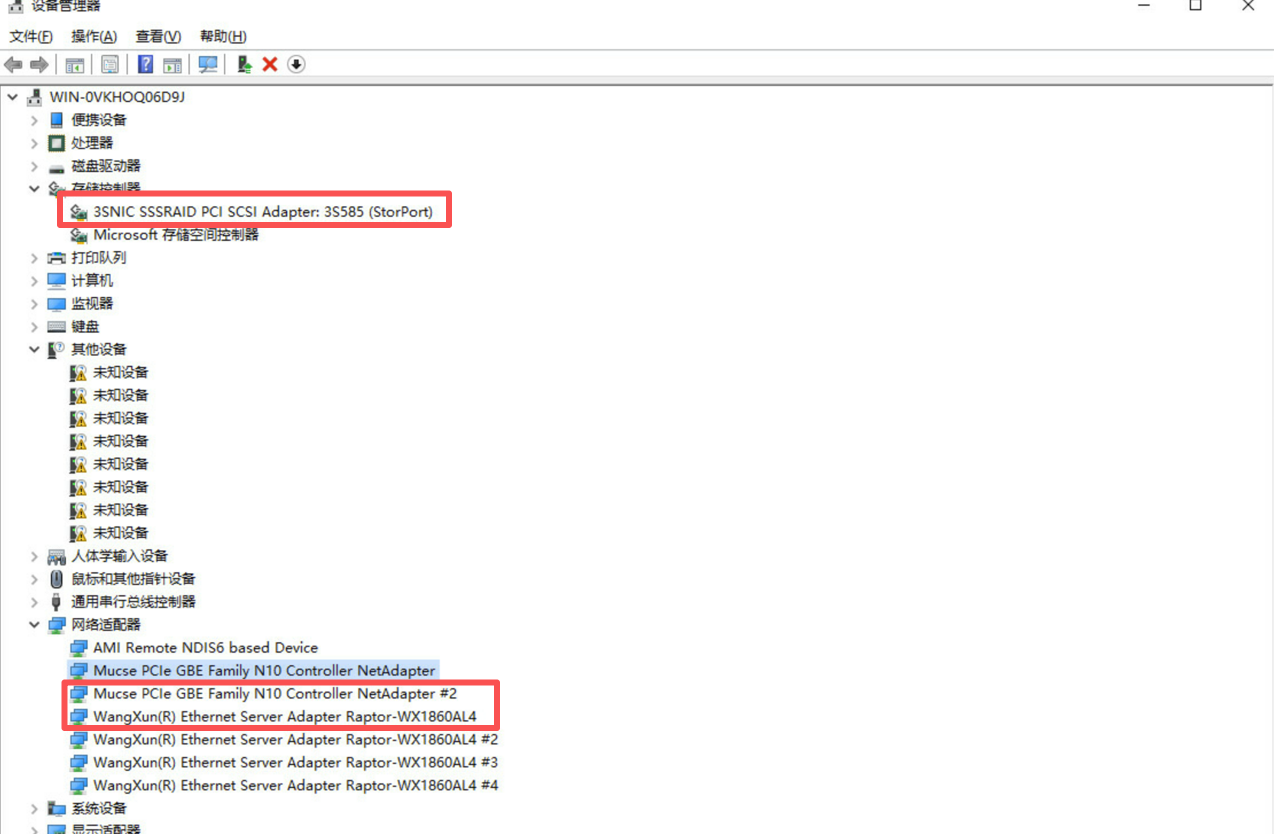Click Scan for hardware changes monitor icon
The image size is (1274, 834).
pyautogui.click(x=208, y=65)
